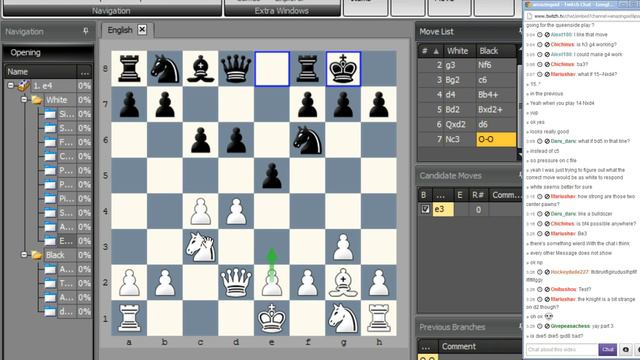Go to move 'Bg2' in the move list
The image size is (640, 360).
459,80
